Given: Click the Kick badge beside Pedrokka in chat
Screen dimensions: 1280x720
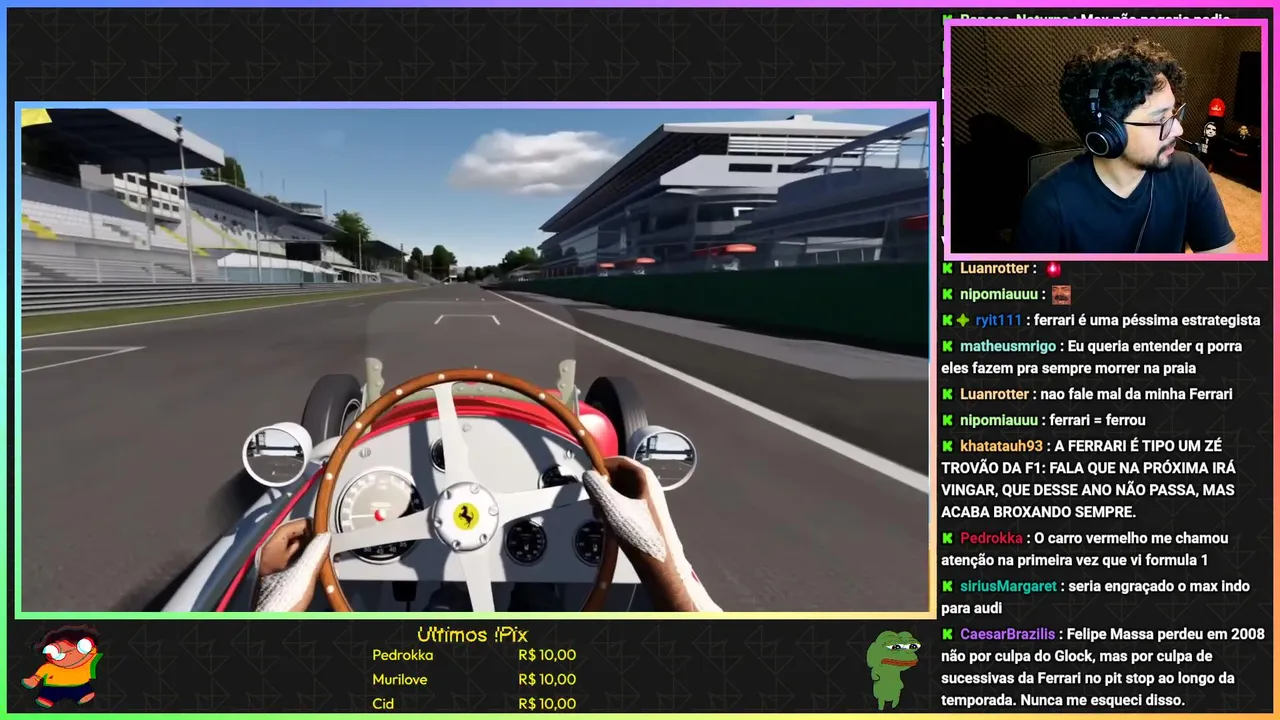Looking at the screenshot, I should (x=947, y=538).
